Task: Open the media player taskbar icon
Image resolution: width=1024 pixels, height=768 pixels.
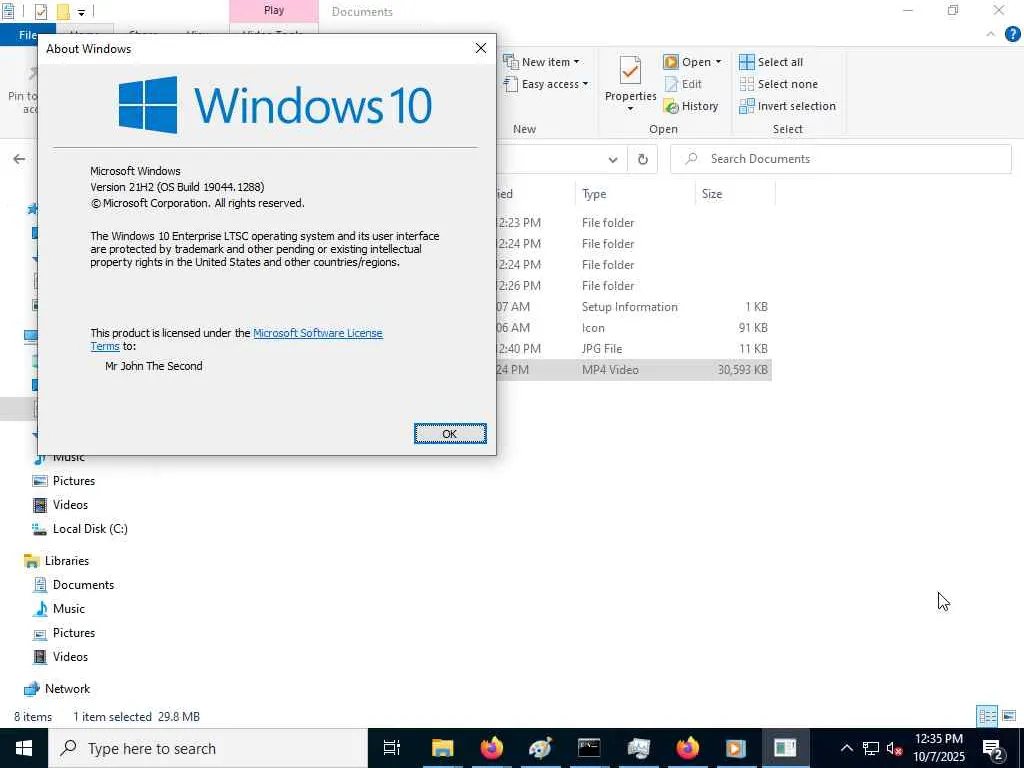Action: click(736, 748)
